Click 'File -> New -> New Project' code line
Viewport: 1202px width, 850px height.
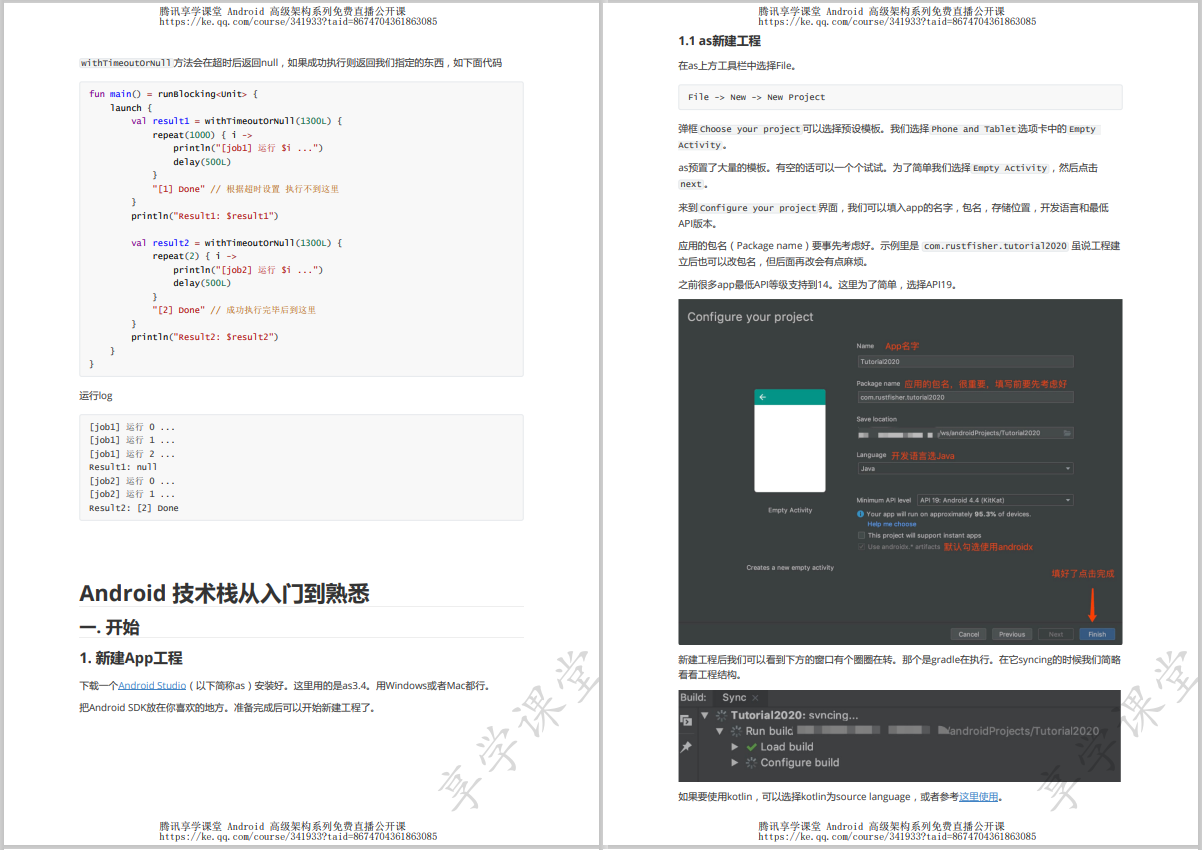757,97
